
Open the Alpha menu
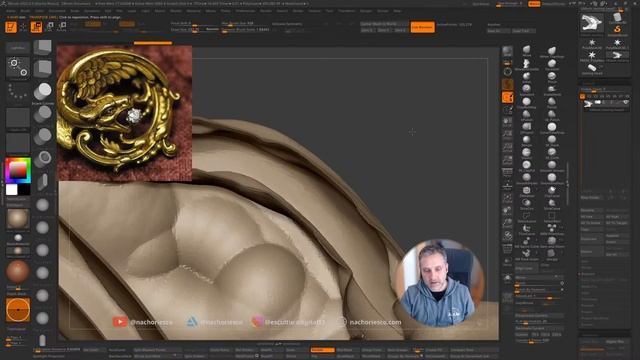pyautogui.click(x=11, y=11)
